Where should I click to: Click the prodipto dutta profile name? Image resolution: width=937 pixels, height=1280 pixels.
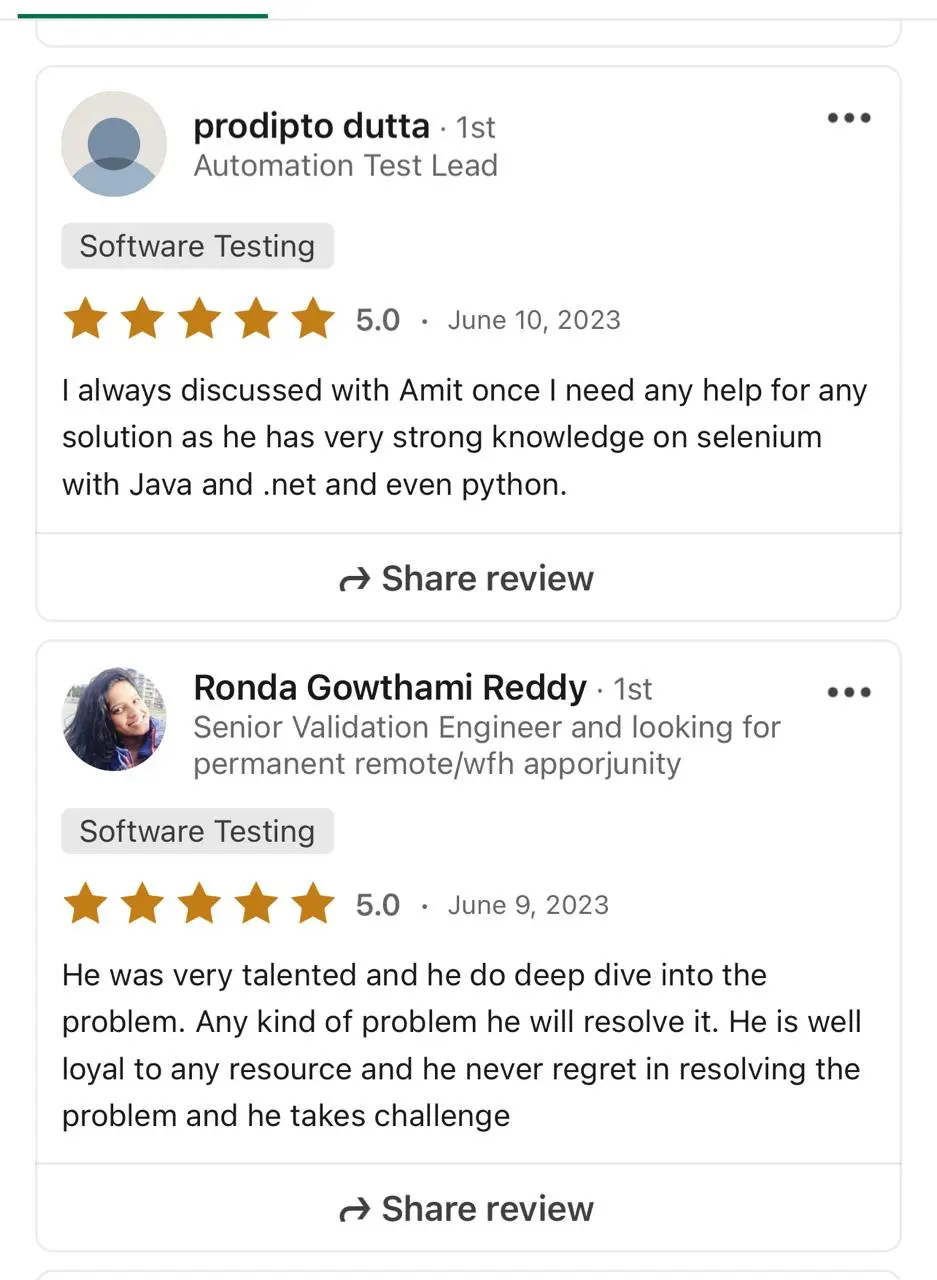click(311, 127)
